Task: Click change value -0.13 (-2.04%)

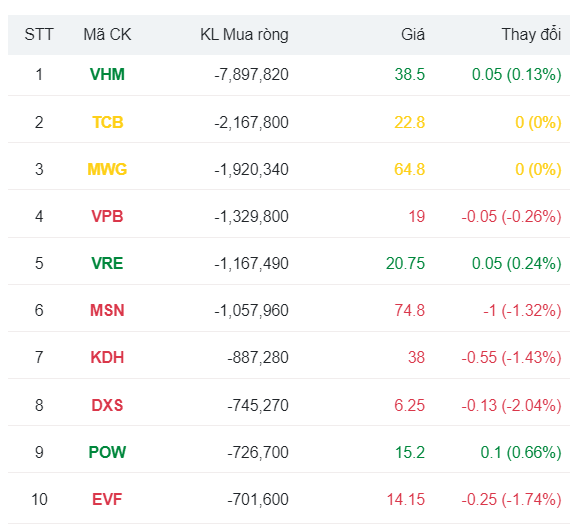Action: point(512,406)
